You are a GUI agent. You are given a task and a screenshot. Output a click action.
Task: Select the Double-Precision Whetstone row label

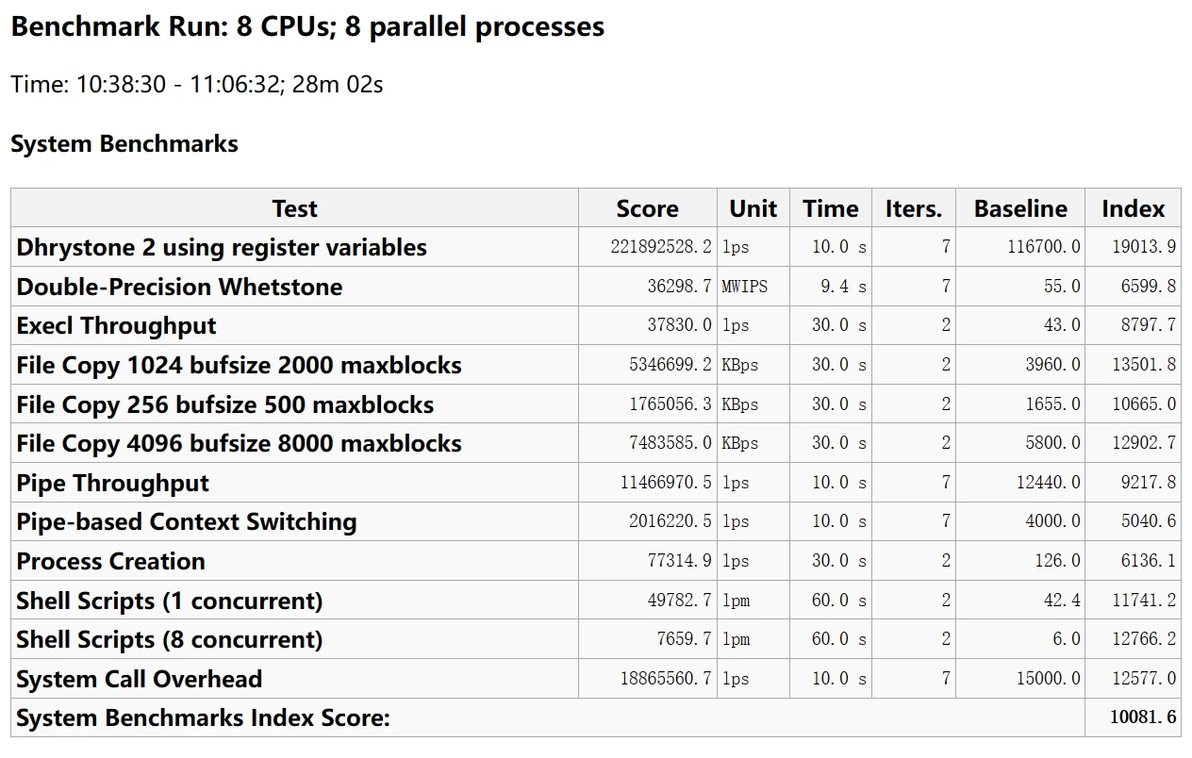tap(179, 287)
